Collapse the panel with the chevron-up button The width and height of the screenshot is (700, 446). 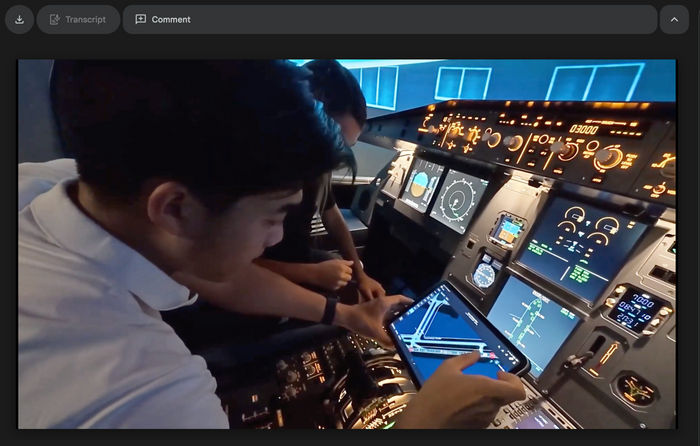pyautogui.click(x=674, y=20)
